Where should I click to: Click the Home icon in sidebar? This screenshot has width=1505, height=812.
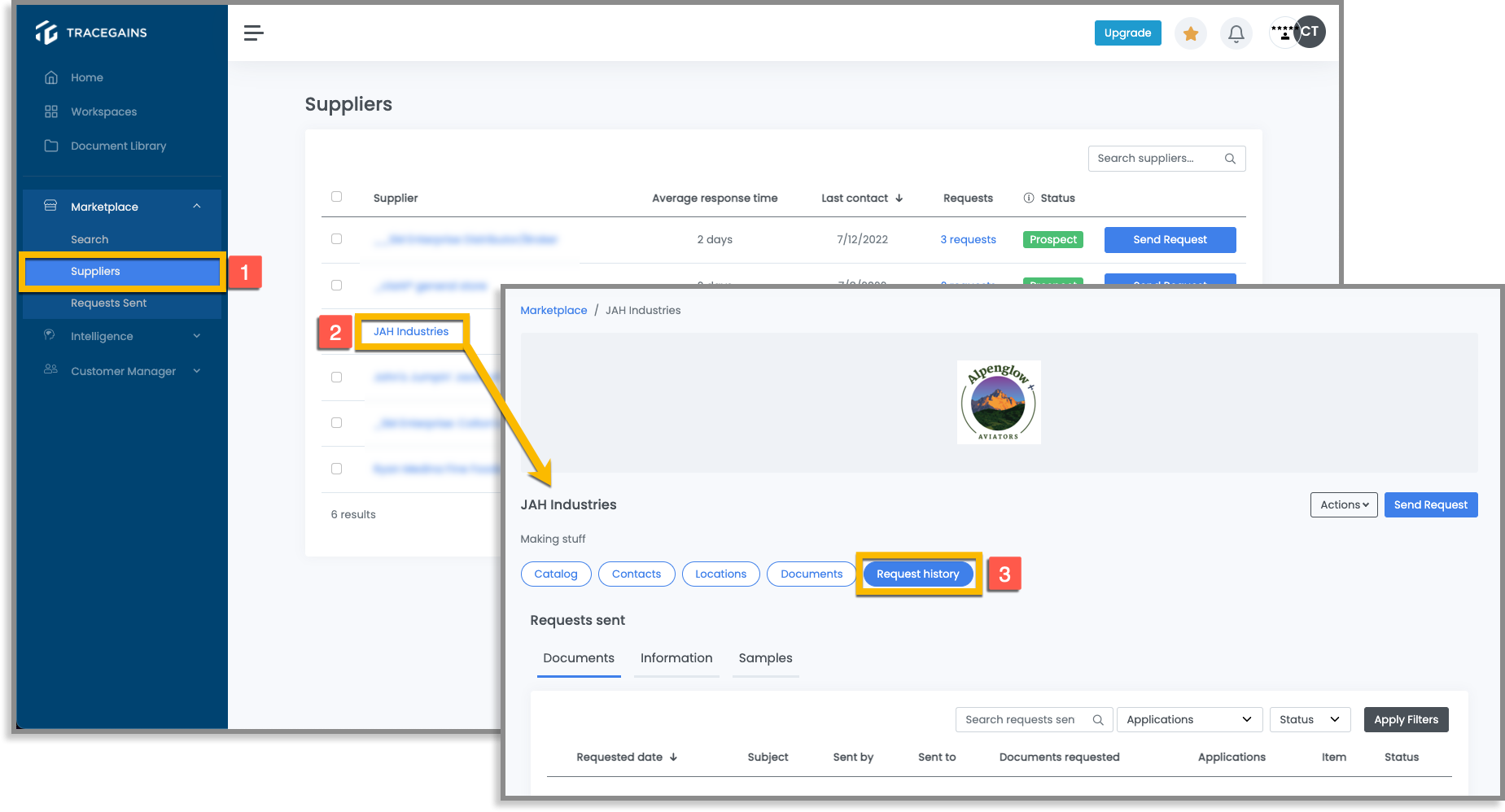[51, 77]
